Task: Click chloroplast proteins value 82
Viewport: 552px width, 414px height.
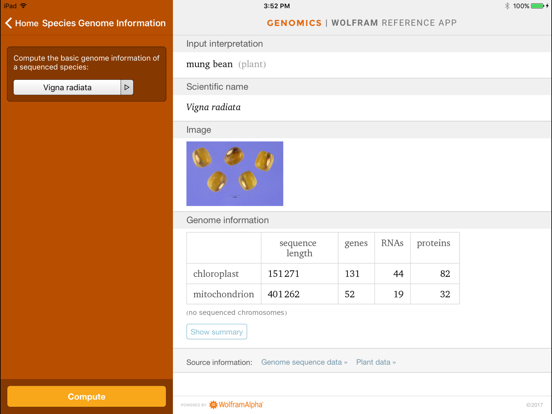Action: 445,274
